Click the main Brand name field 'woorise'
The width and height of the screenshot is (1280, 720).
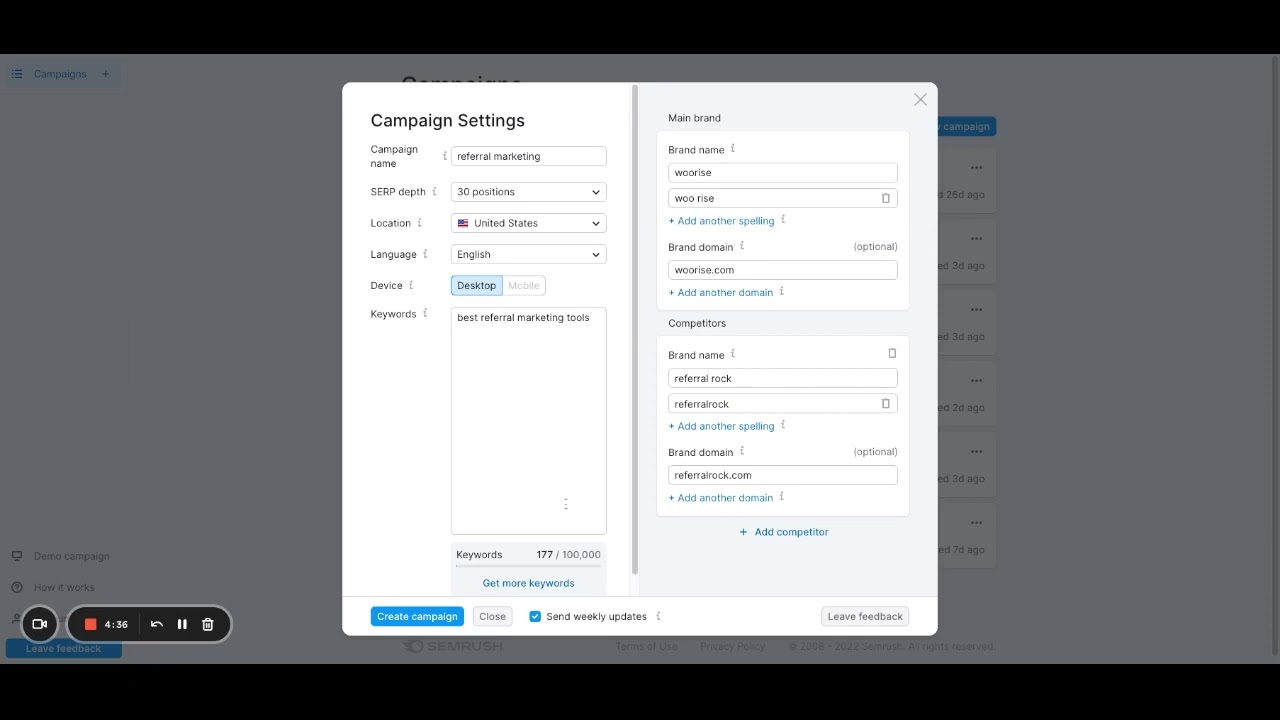point(782,172)
